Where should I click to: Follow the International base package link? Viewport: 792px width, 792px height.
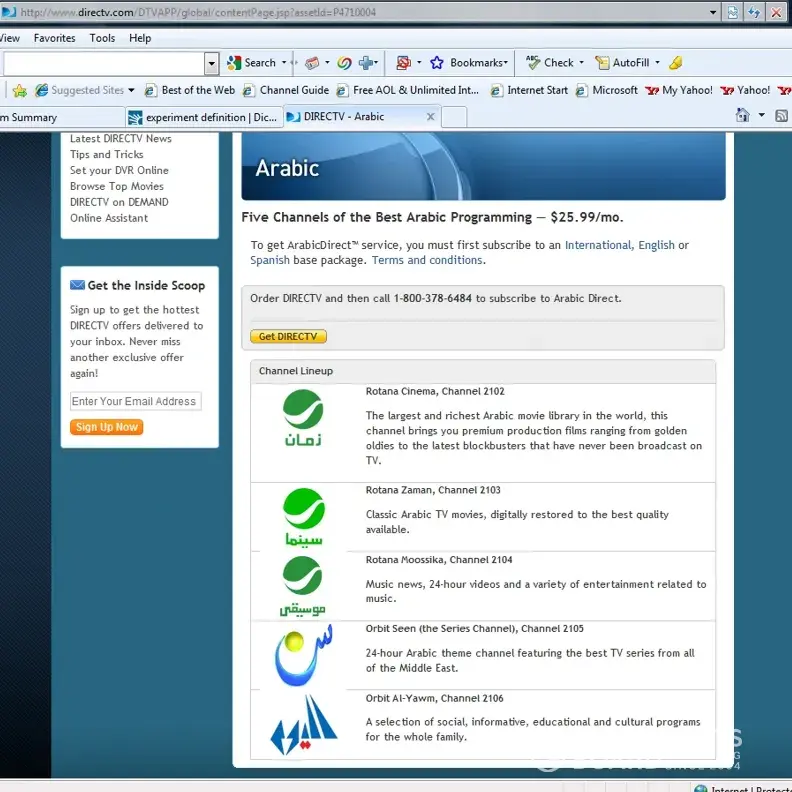tap(598, 245)
